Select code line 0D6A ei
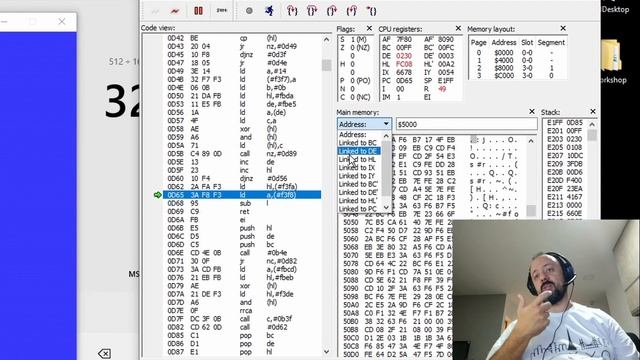 pyautogui.click(x=242, y=220)
